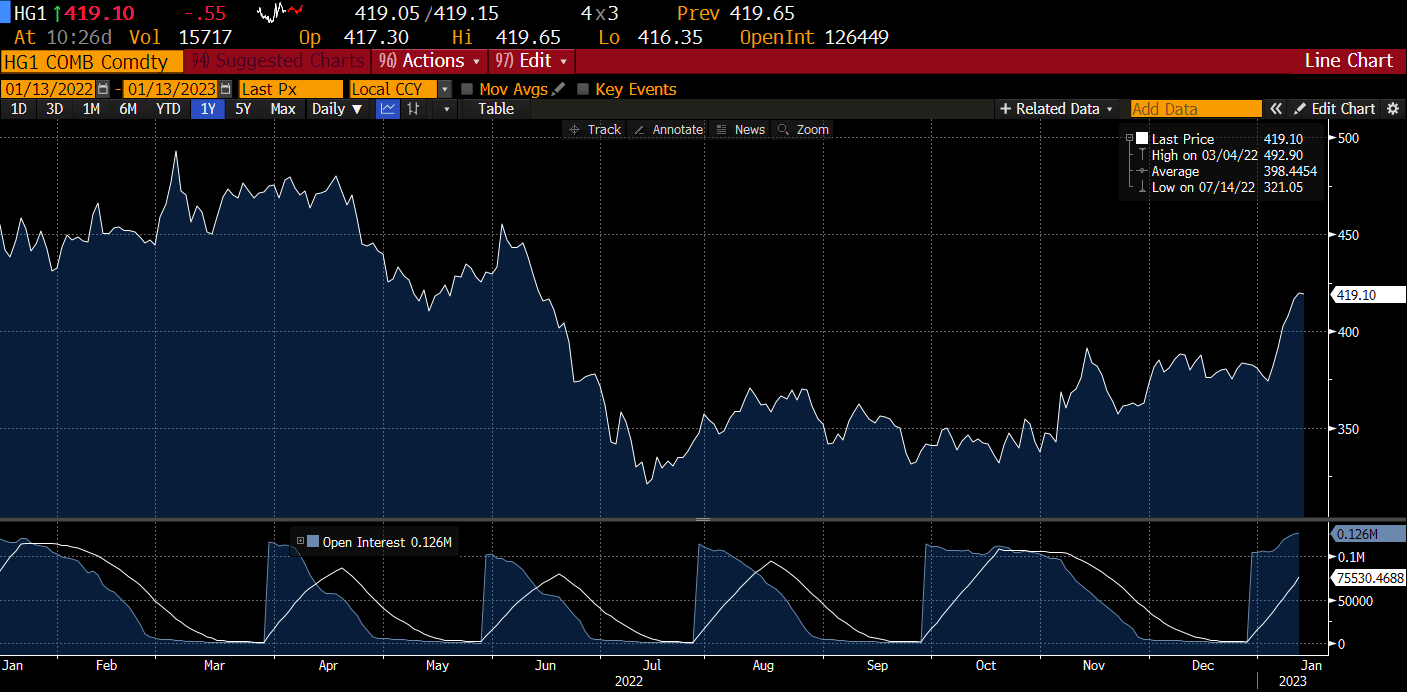Toggle the Last Price legend visibility box
The height and width of the screenshot is (692, 1407).
coord(1141,138)
